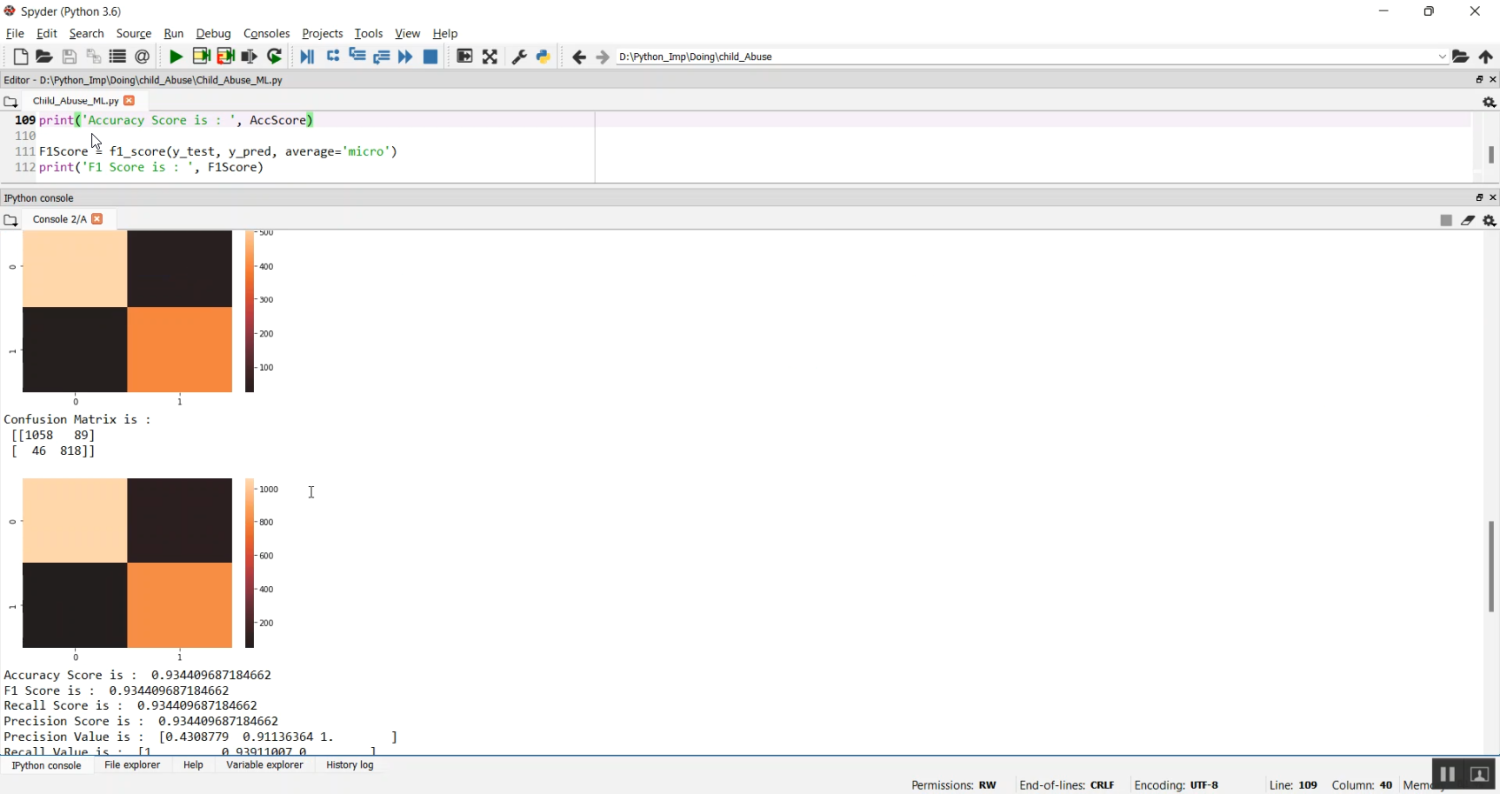Expand the working directory path dropdown
Image resolution: width=1500 pixels, height=794 pixels.
click(x=1442, y=57)
